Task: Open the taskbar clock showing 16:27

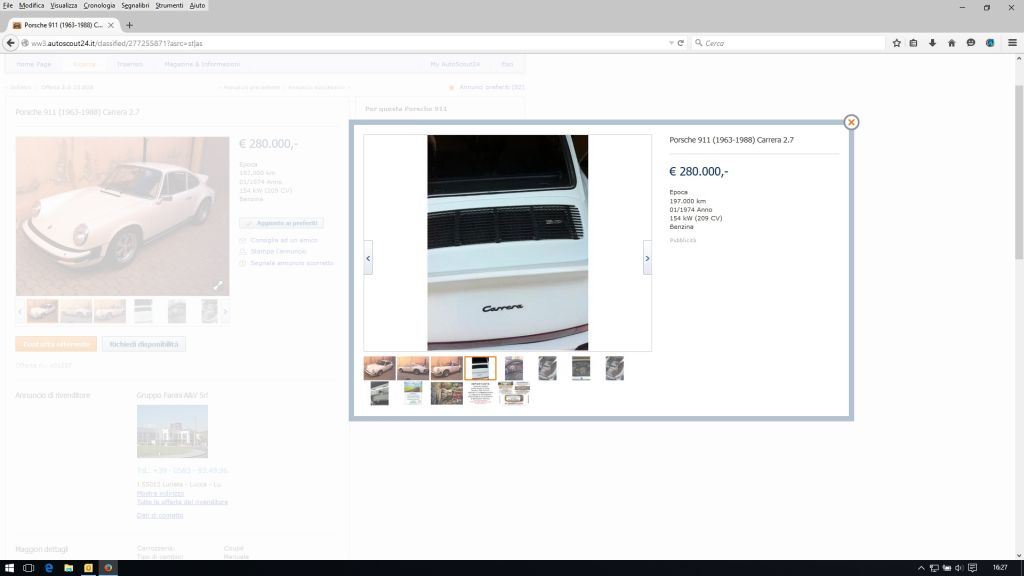Action: click(x=1000, y=568)
